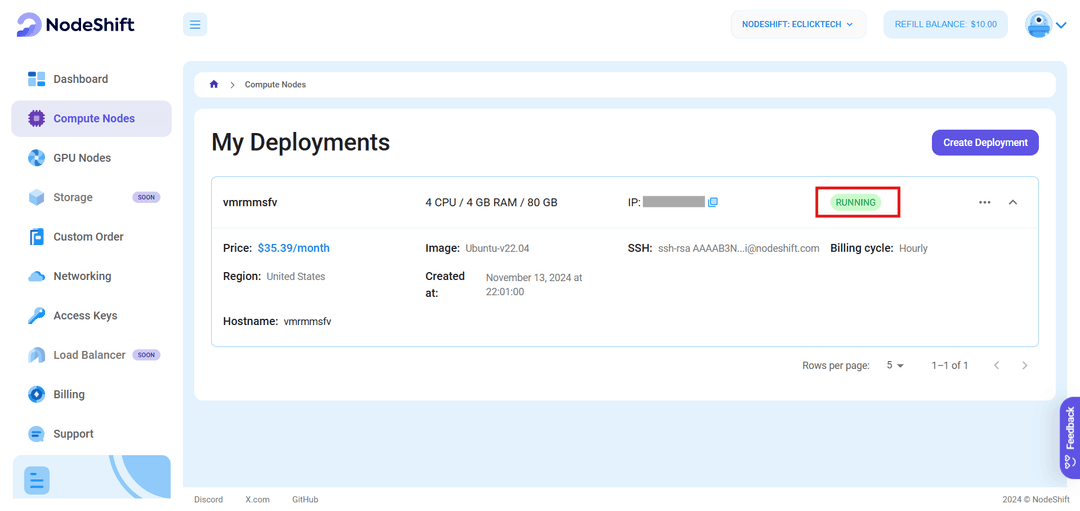Screen dimensions: 1080x511
Task: Open the NodeShift: EclickTech project dropdown
Action: pyautogui.click(x=798, y=25)
